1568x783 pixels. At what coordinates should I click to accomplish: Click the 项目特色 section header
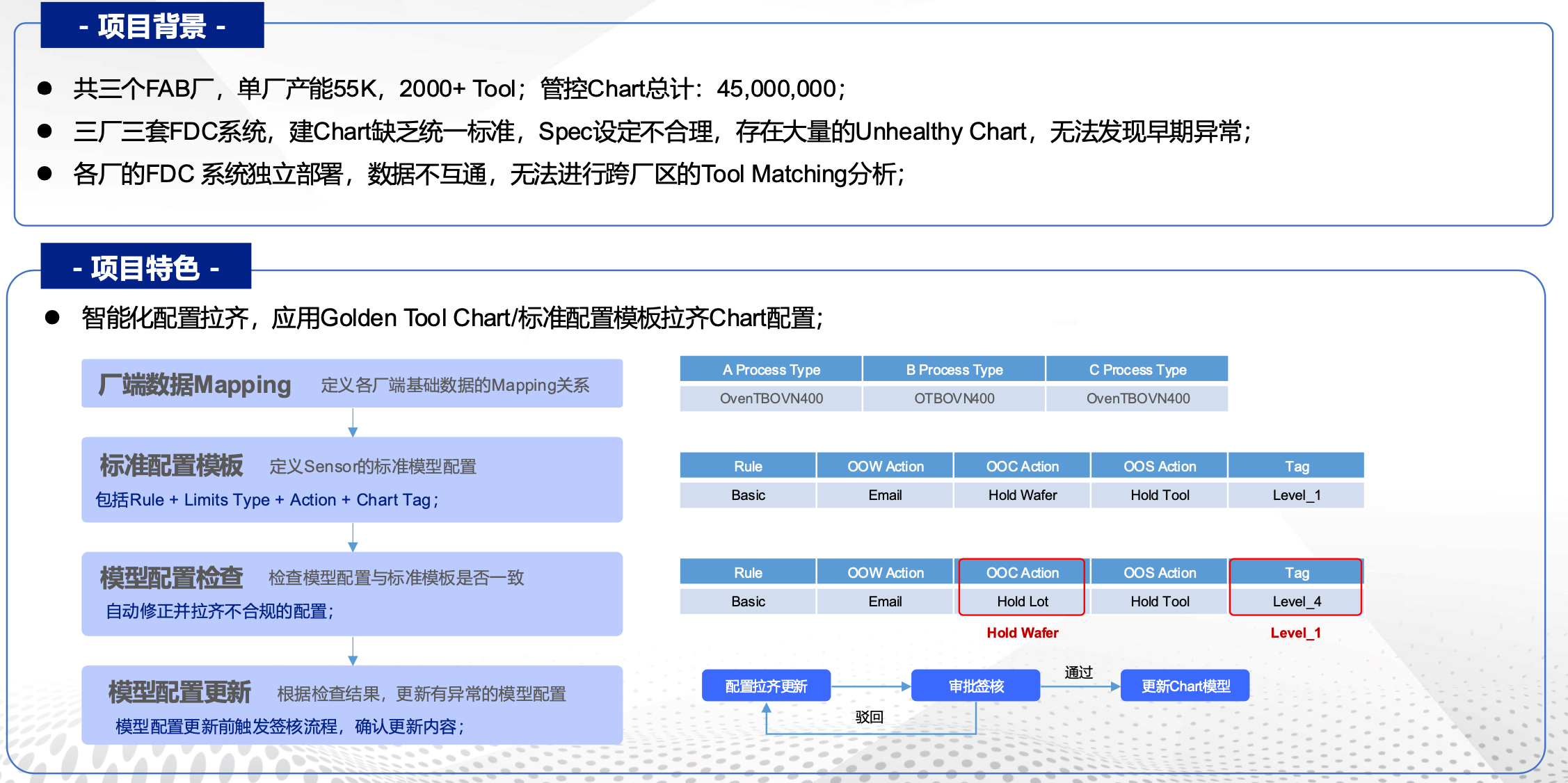[145, 267]
